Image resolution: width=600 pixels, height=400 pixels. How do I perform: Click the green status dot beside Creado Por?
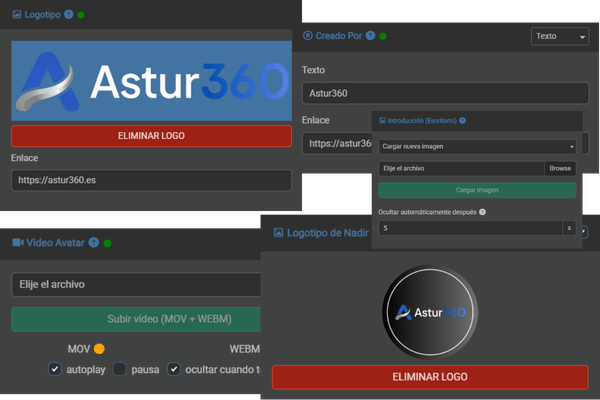[x=383, y=36]
